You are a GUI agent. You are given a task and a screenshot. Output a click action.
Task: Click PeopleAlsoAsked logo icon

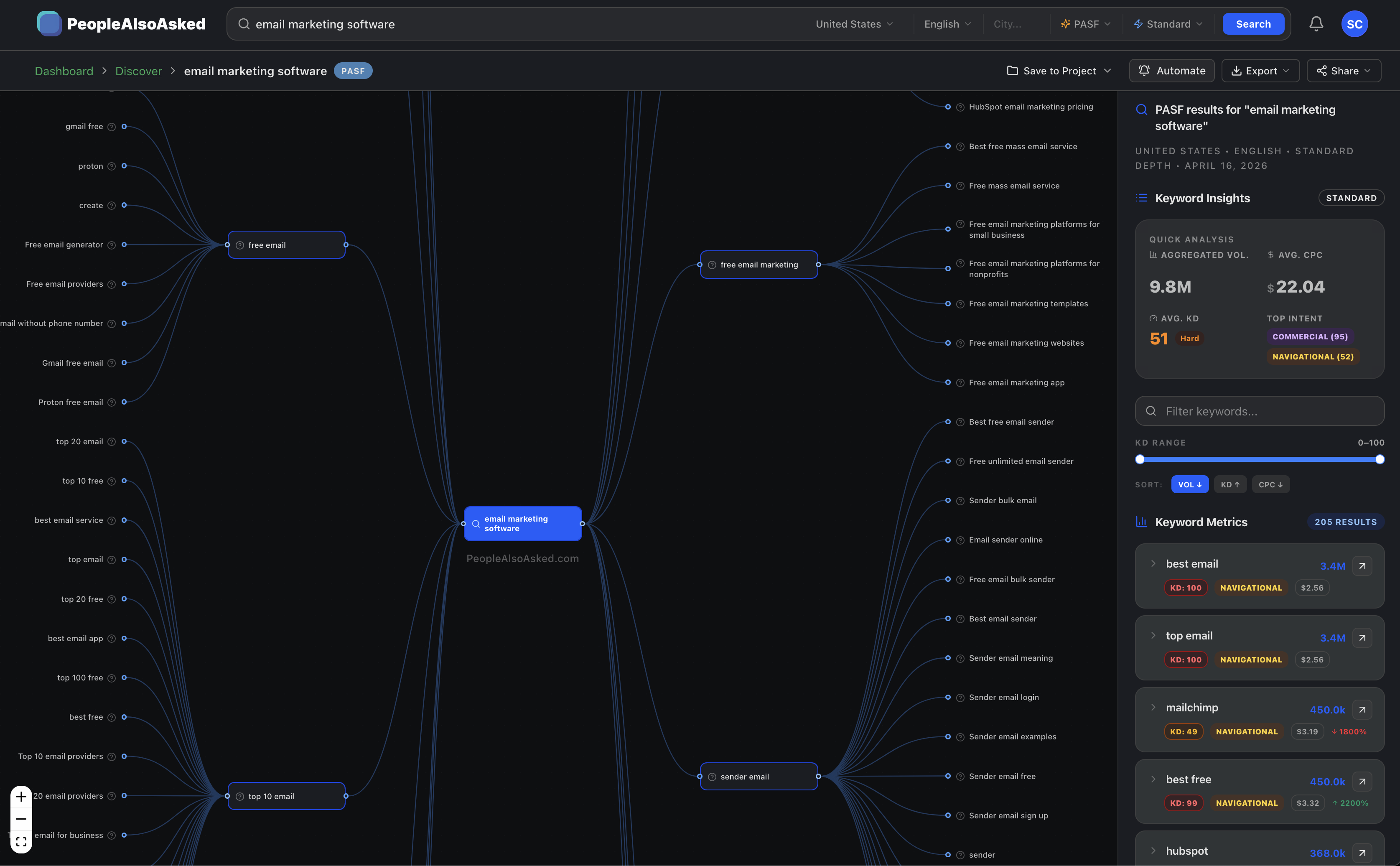click(49, 23)
